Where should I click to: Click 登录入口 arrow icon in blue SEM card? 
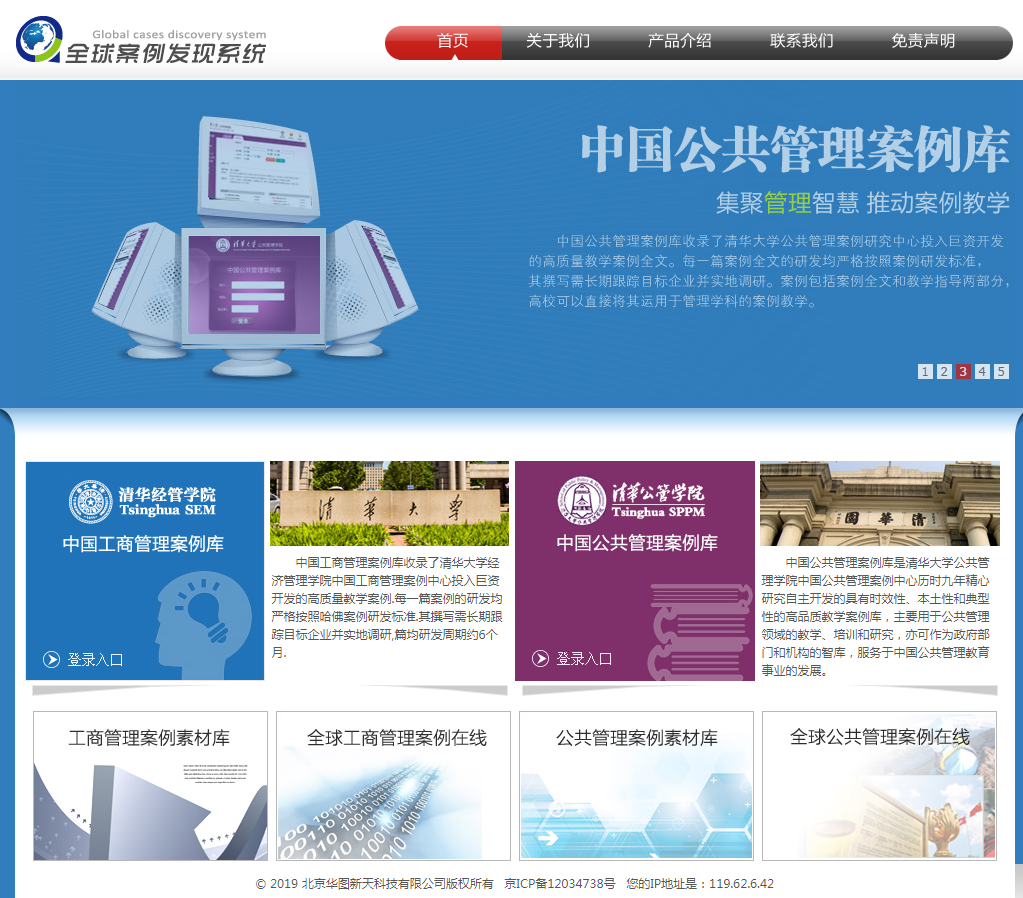pos(52,660)
